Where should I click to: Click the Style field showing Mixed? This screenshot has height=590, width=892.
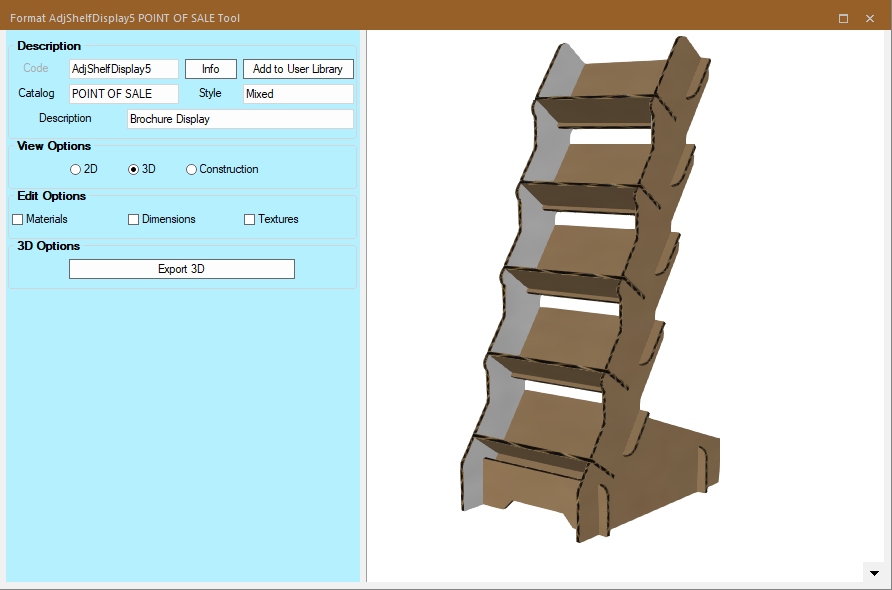point(298,94)
